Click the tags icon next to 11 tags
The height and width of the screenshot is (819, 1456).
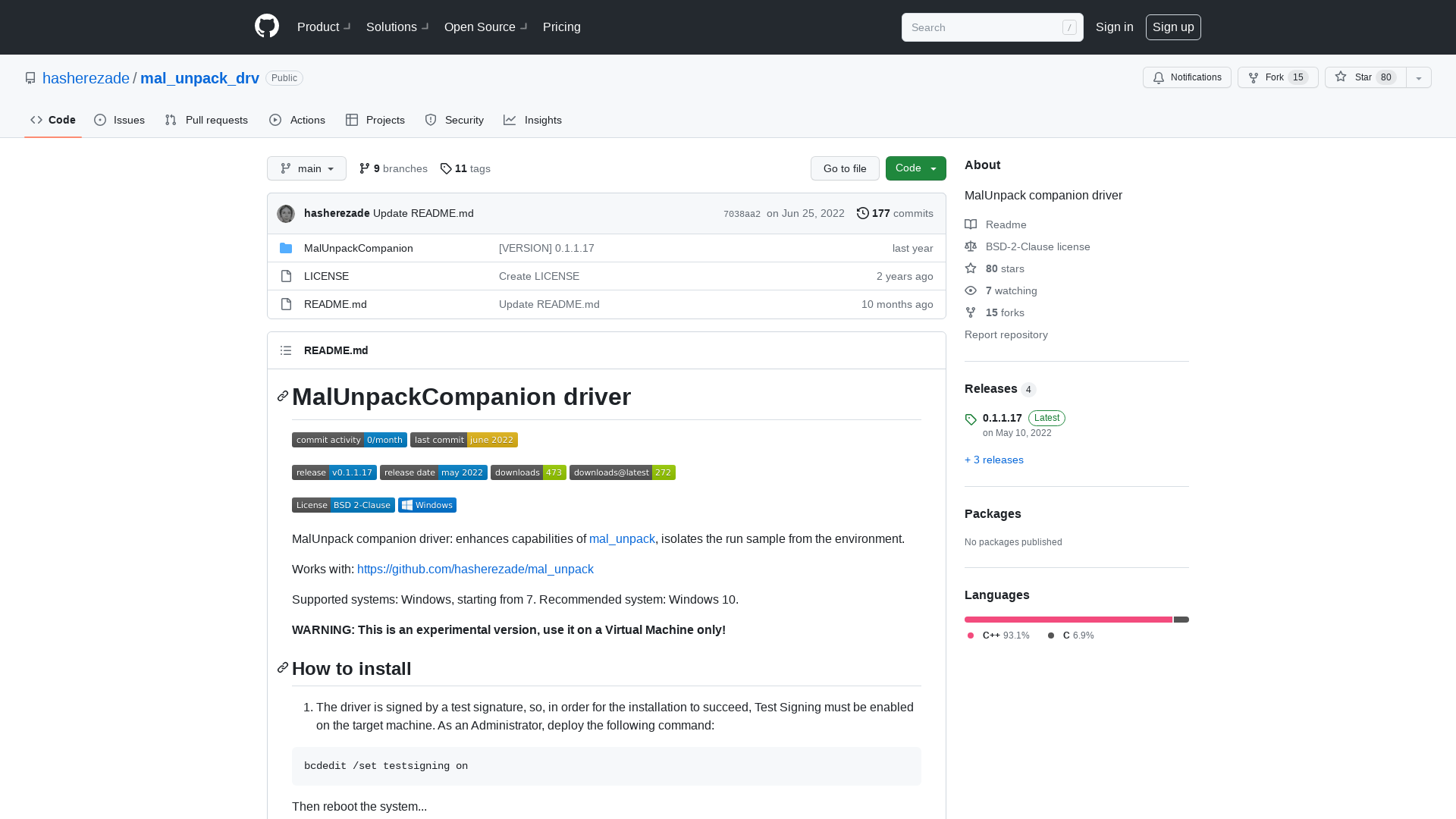pos(446,168)
